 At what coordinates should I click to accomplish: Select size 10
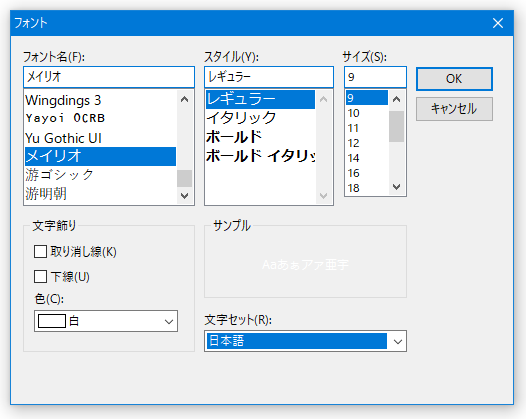coord(367,113)
